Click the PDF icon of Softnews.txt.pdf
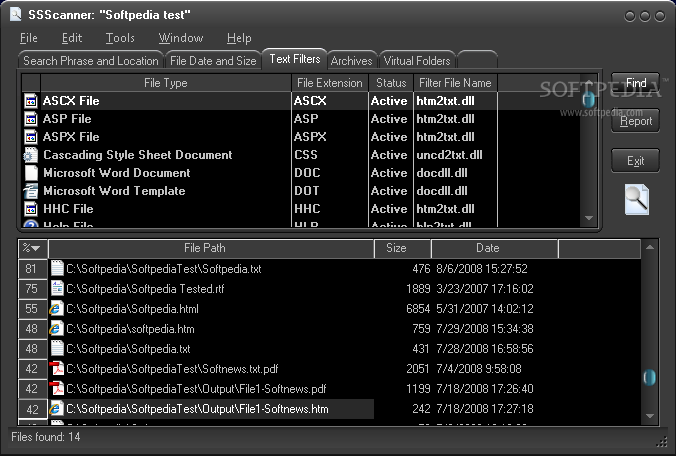This screenshot has width=676, height=456. [56, 369]
